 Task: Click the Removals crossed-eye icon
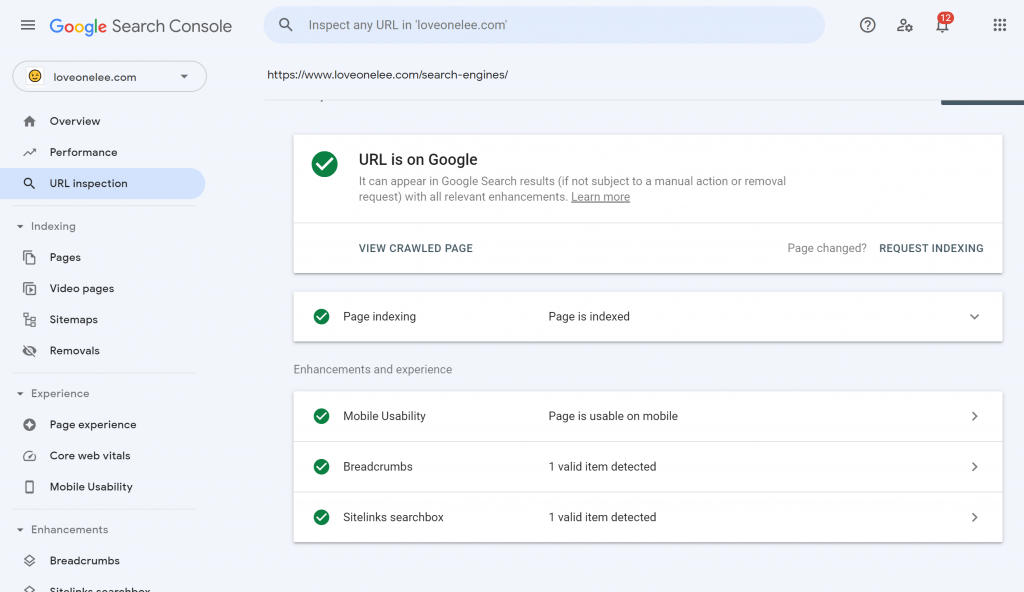(29, 351)
